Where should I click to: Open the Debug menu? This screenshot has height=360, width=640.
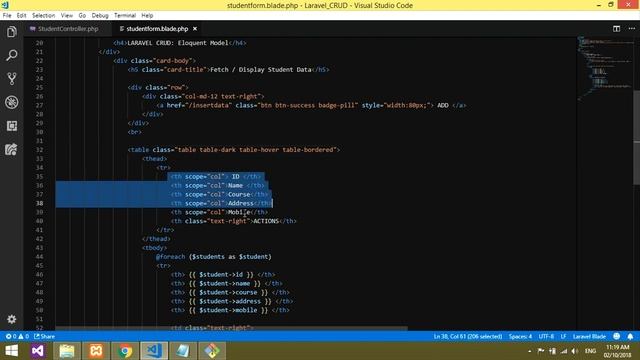(x=100, y=16)
